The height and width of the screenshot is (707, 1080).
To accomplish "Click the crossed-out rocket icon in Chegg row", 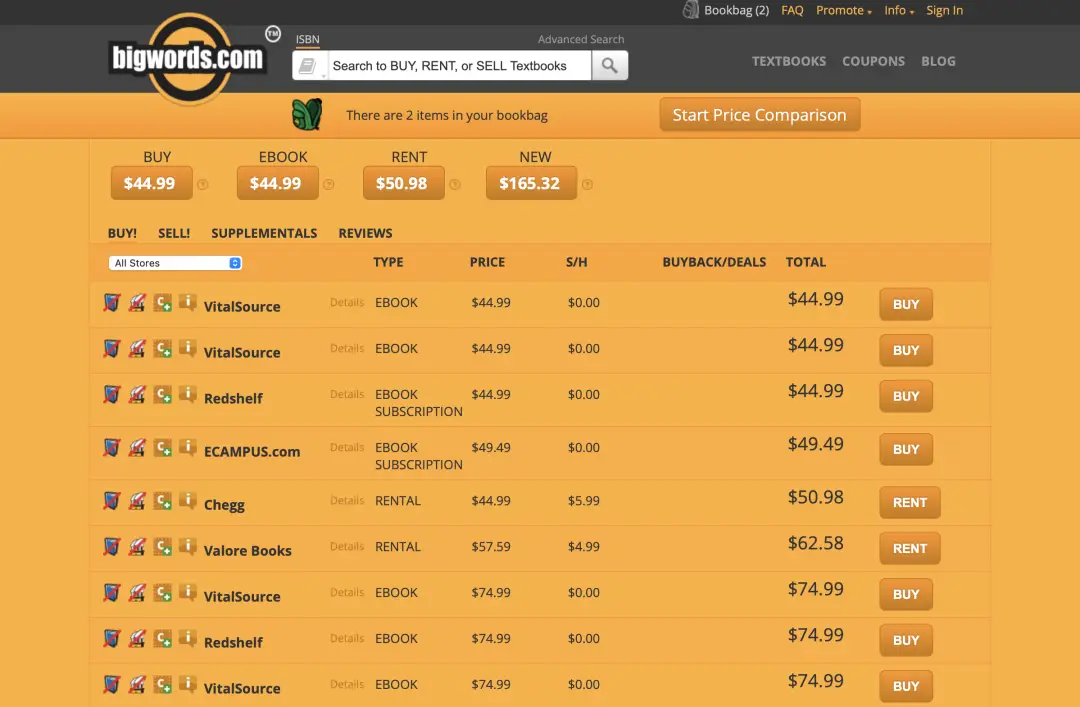I will 137,501.
